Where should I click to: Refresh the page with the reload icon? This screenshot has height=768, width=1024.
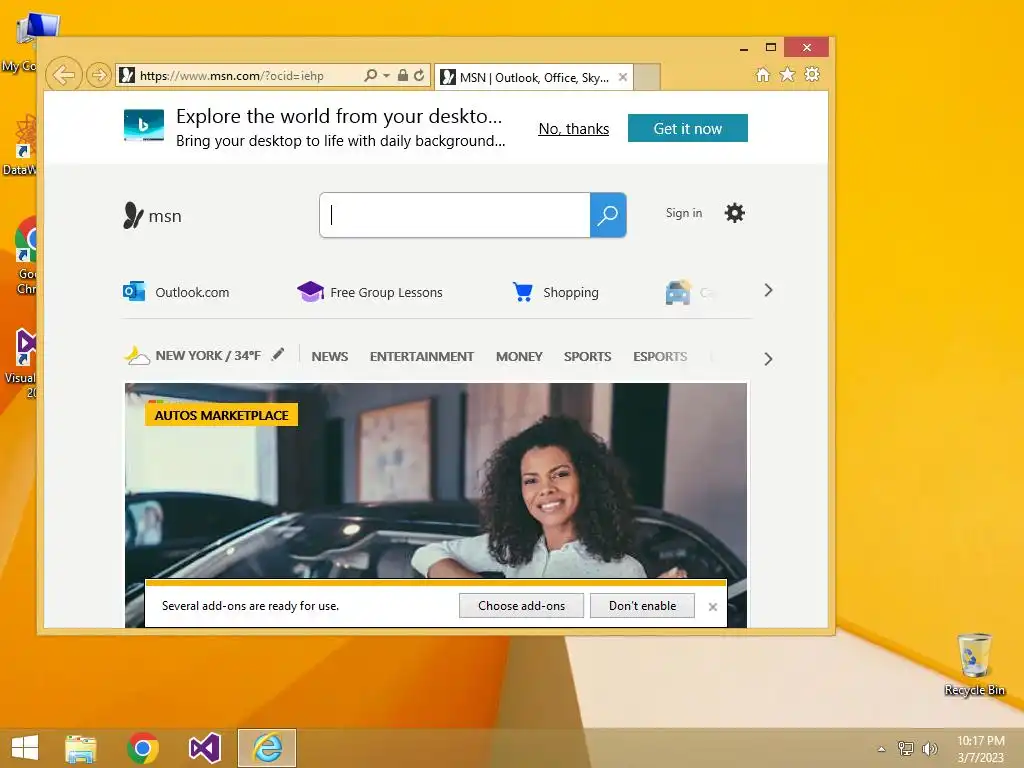[419, 76]
